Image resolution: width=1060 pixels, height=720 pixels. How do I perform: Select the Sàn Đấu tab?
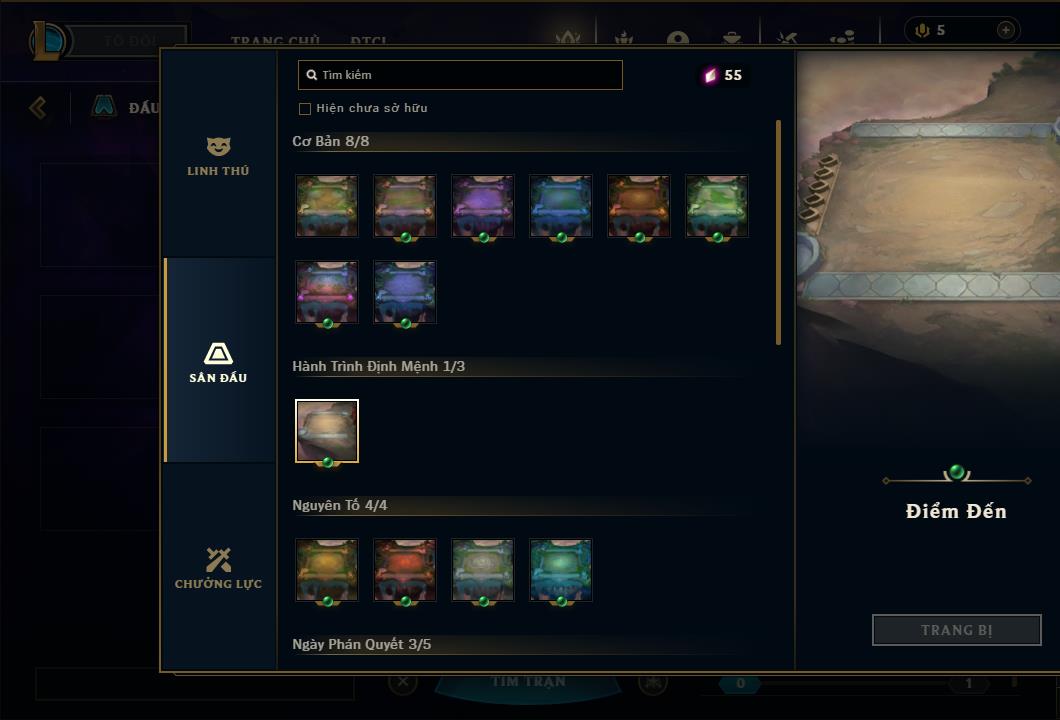click(218, 362)
